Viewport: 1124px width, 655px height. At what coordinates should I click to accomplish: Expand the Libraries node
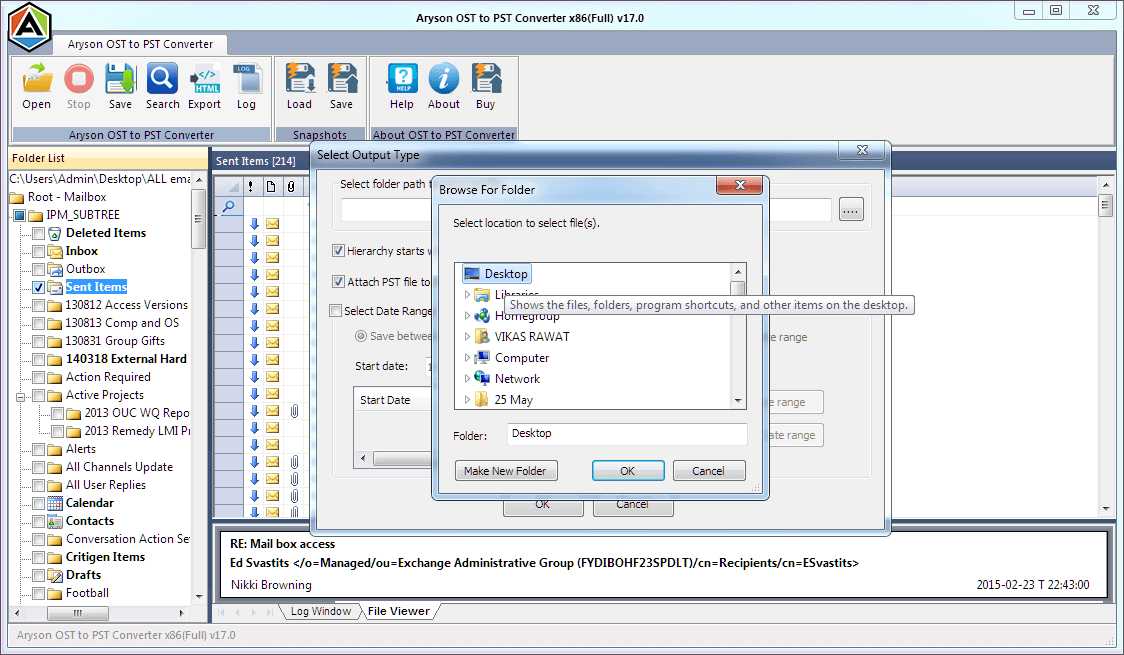[x=467, y=295]
